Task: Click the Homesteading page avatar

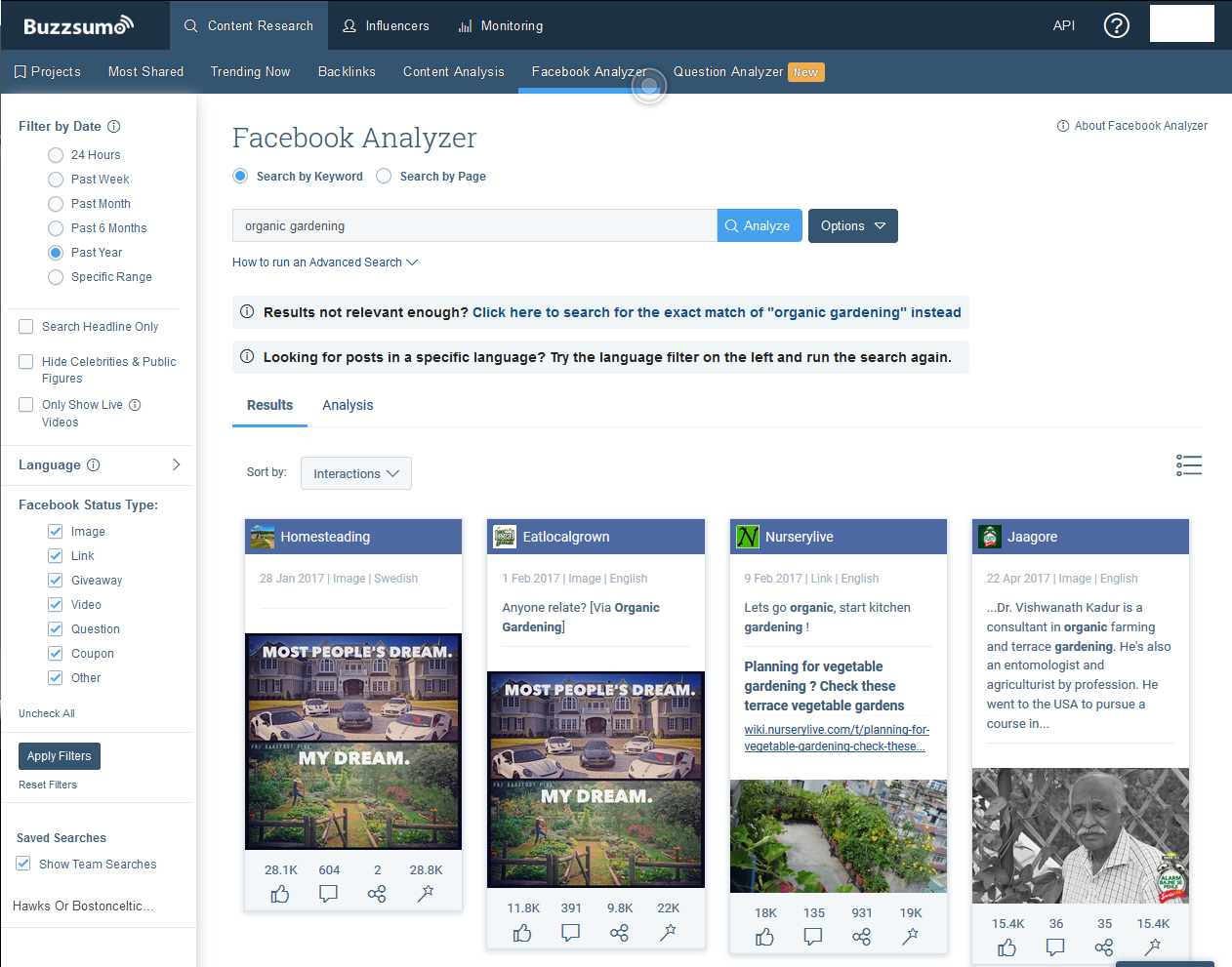Action: [263, 537]
